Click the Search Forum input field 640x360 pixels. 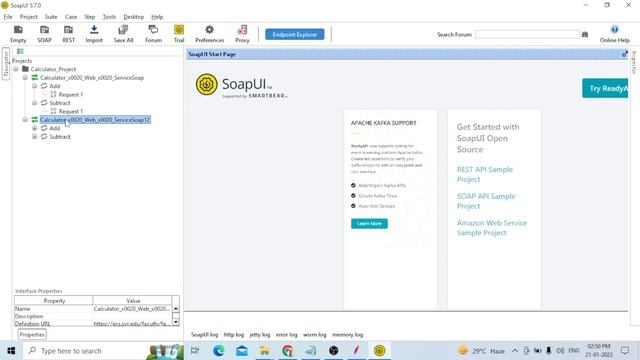coord(527,35)
